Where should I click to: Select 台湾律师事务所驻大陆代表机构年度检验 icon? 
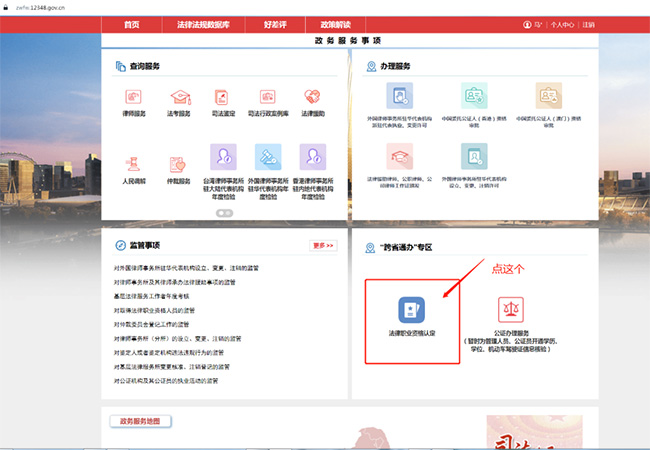[223, 157]
